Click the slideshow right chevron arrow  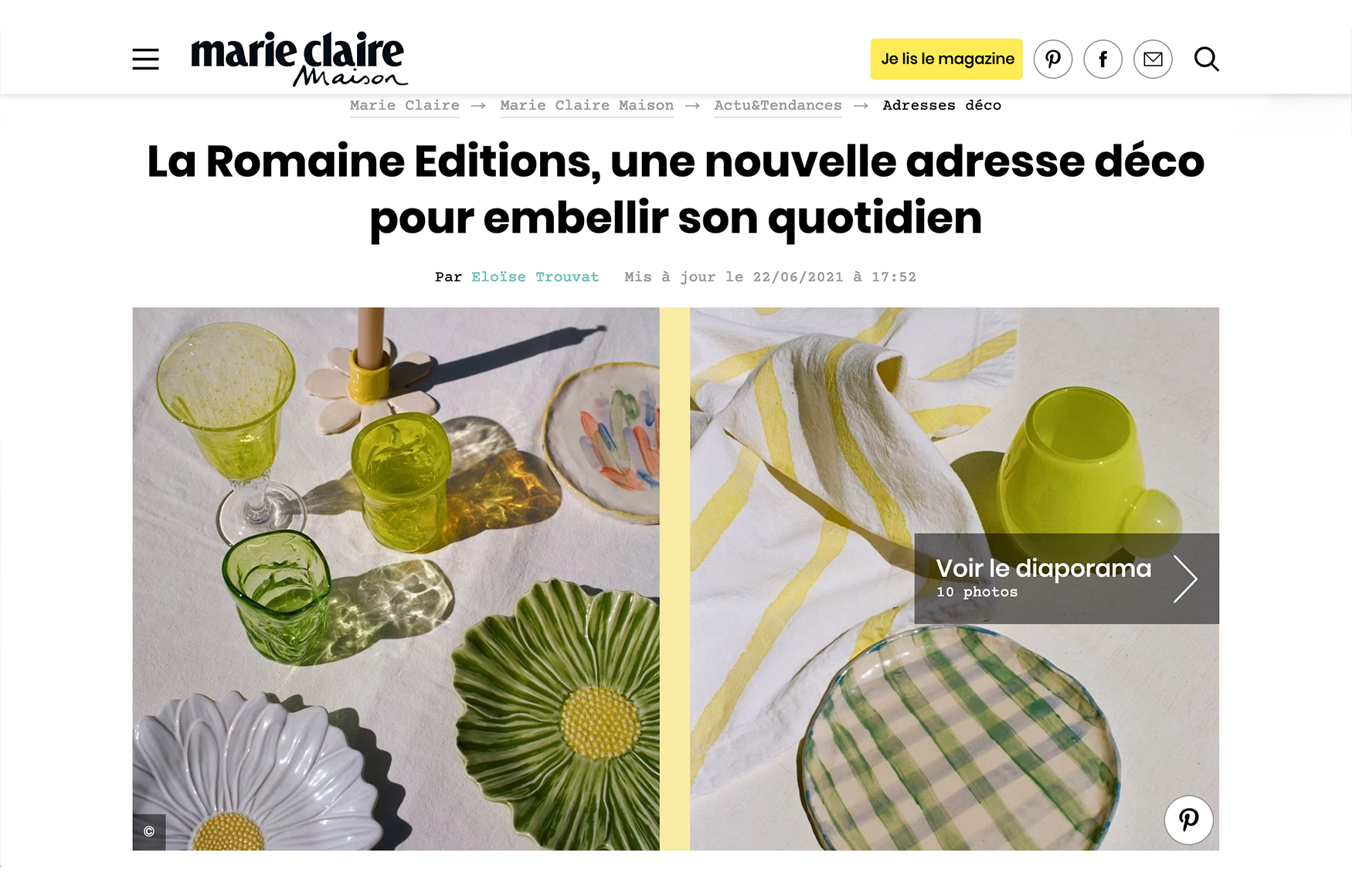[1184, 579]
